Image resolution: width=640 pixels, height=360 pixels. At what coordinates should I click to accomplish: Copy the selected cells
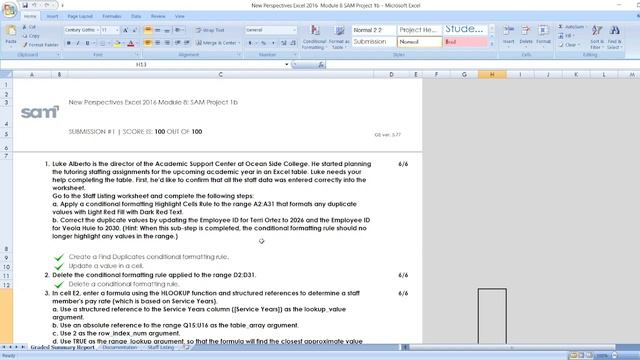coord(31,36)
